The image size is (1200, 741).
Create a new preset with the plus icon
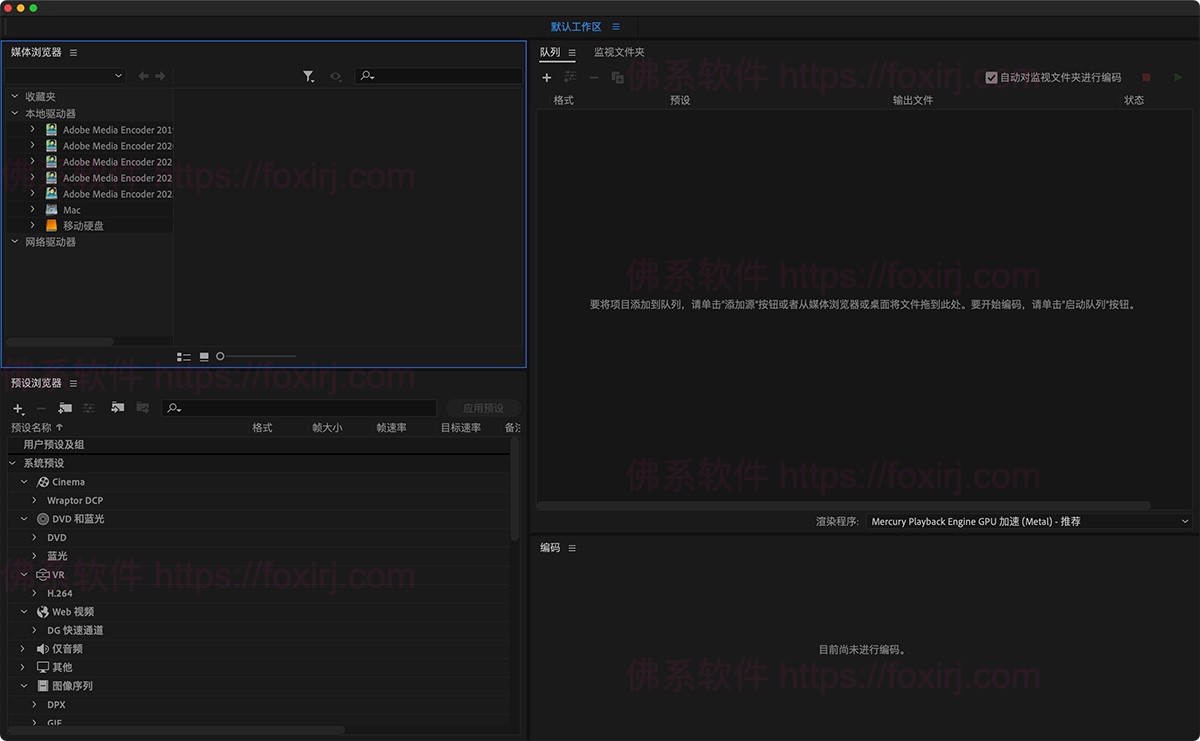18,408
